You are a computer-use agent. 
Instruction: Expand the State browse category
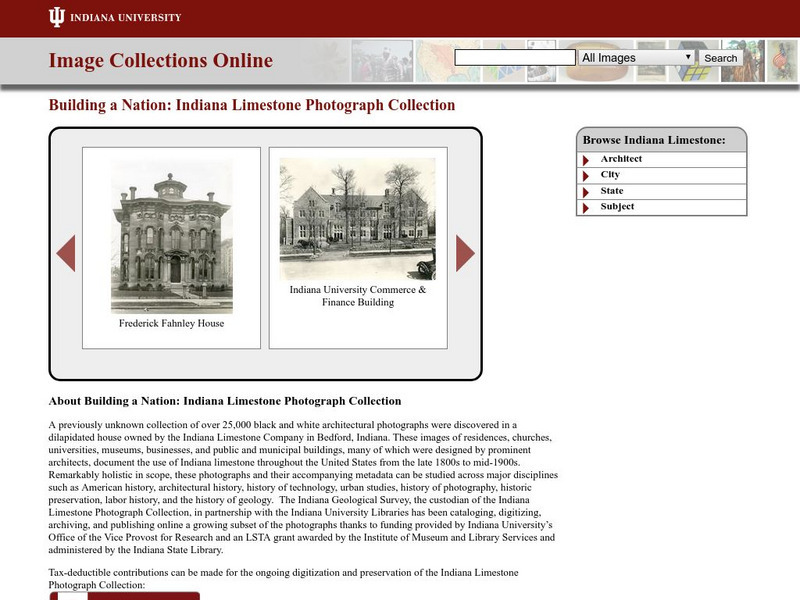pyautogui.click(x=611, y=191)
